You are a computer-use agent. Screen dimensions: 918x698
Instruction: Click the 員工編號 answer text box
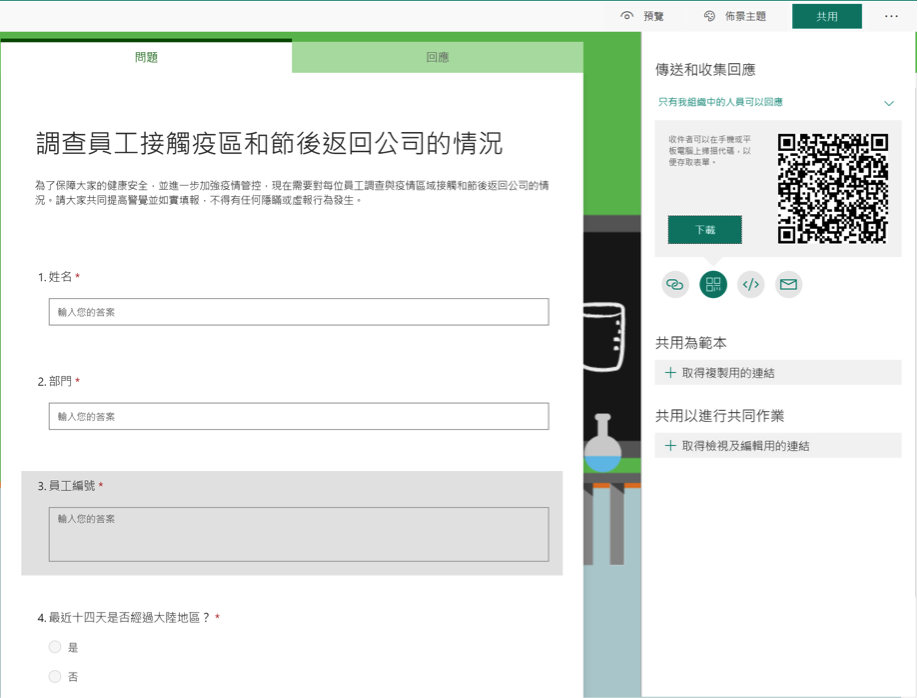[298, 534]
